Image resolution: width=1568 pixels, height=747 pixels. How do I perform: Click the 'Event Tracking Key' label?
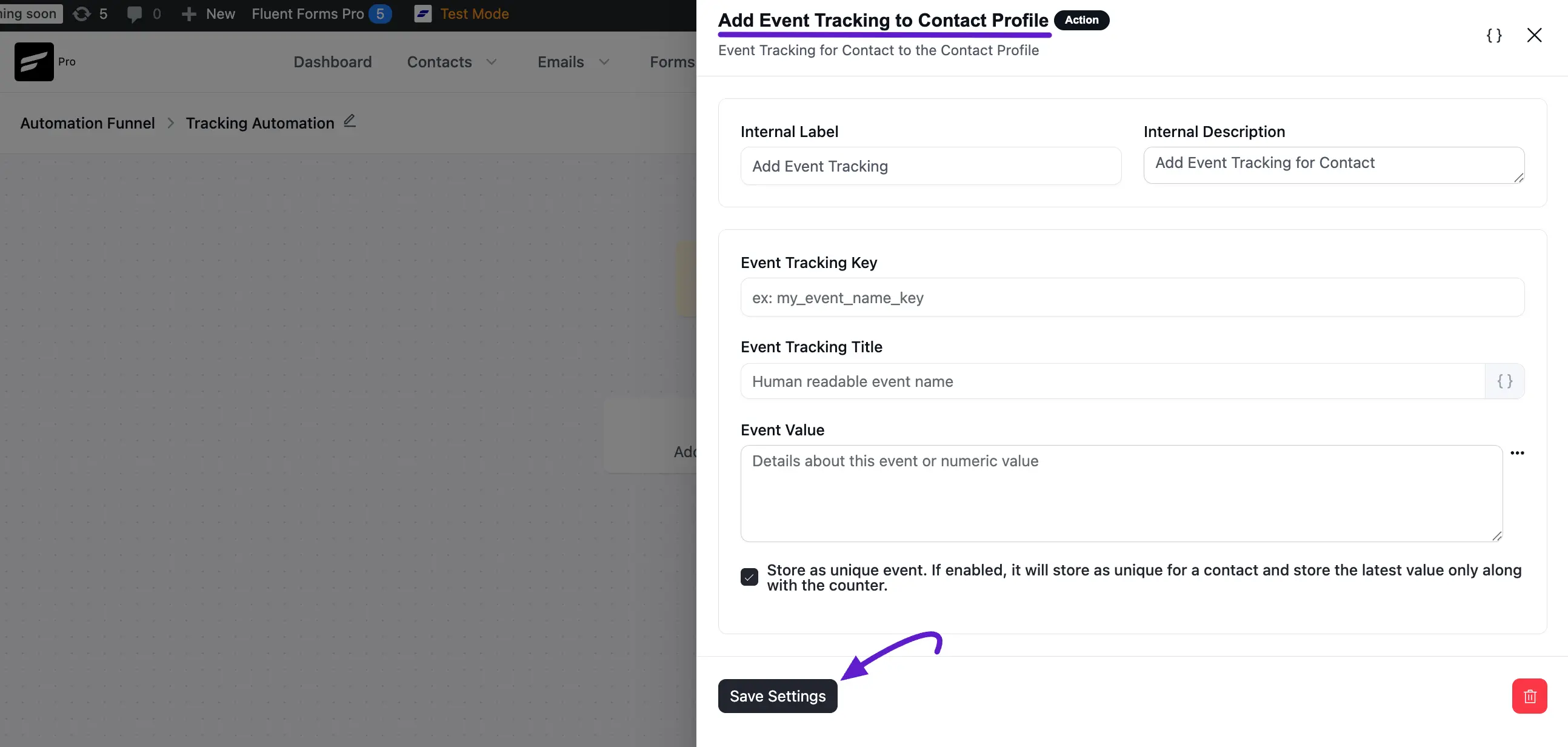(x=809, y=263)
